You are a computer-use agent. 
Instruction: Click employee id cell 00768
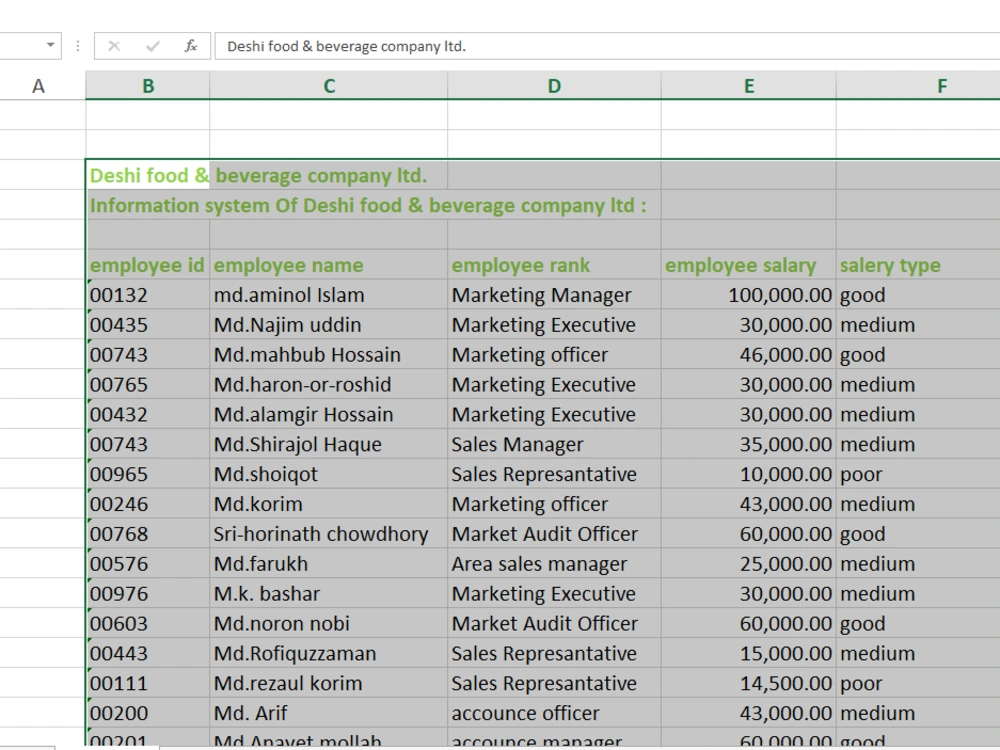point(148,534)
